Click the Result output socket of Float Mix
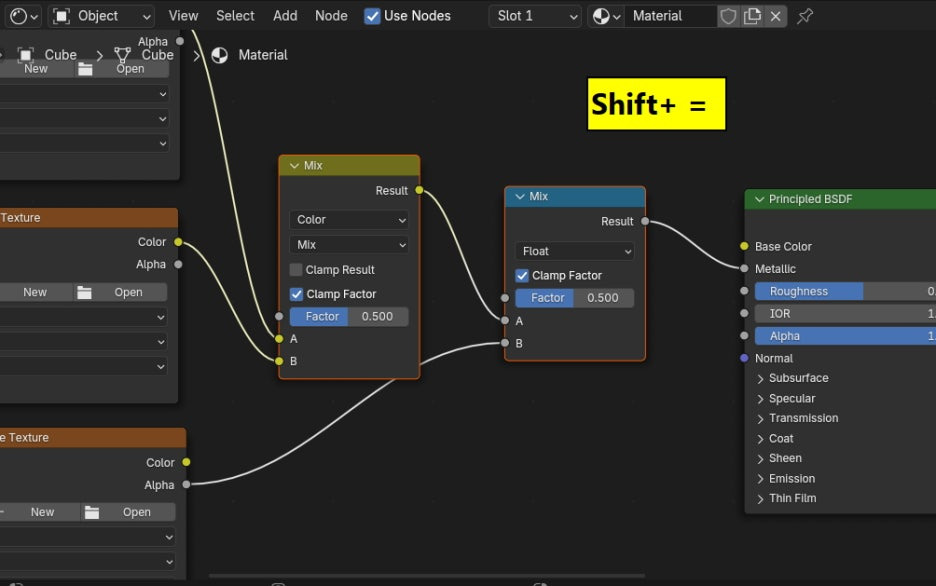936x586 pixels. coord(645,221)
